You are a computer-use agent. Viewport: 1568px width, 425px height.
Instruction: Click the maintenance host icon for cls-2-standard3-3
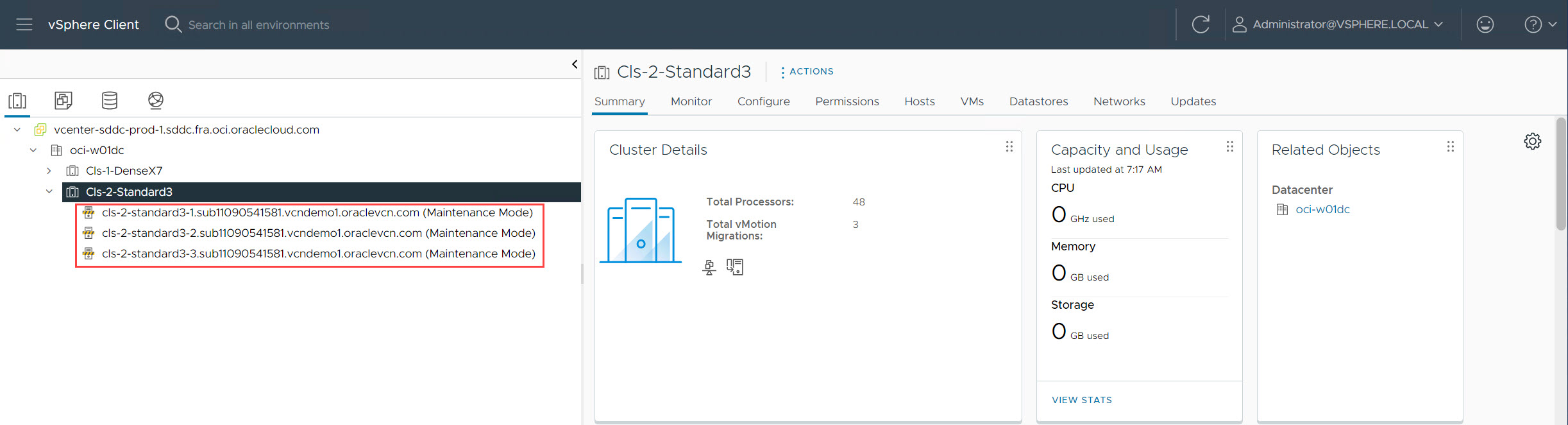click(x=89, y=254)
